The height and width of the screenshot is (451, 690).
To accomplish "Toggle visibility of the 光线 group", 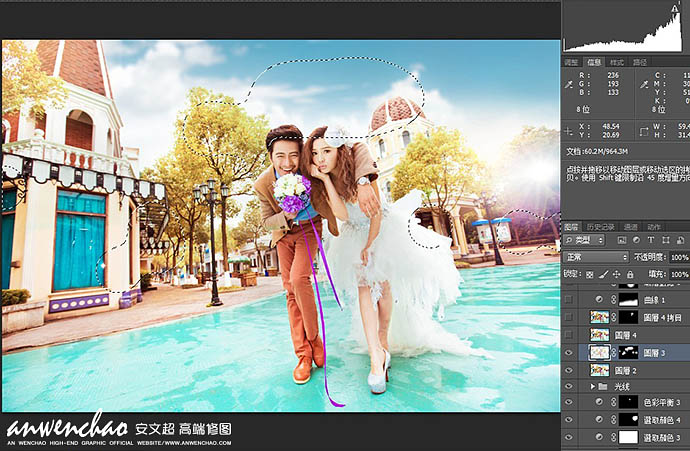I will 569,385.
